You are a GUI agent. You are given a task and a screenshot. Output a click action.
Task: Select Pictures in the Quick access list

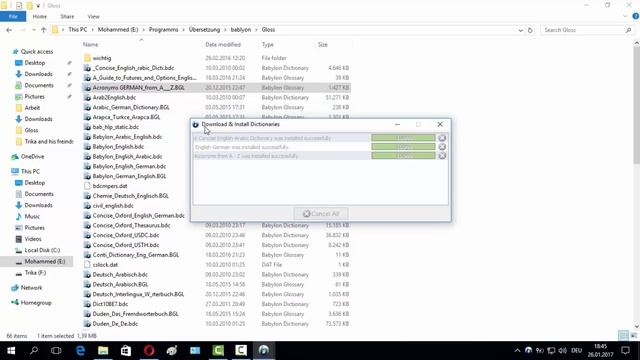[34, 97]
